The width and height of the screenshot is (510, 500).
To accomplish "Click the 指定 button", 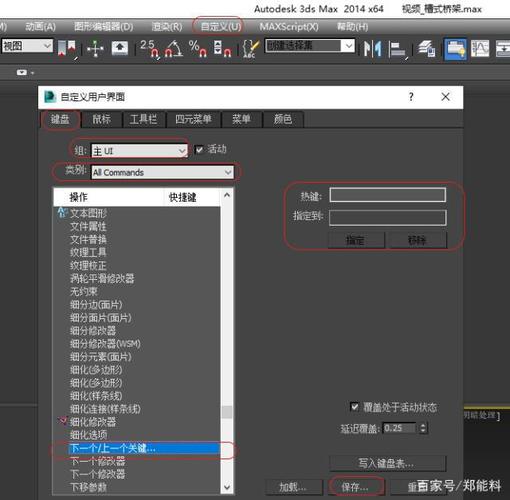I will pyautogui.click(x=356, y=240).
